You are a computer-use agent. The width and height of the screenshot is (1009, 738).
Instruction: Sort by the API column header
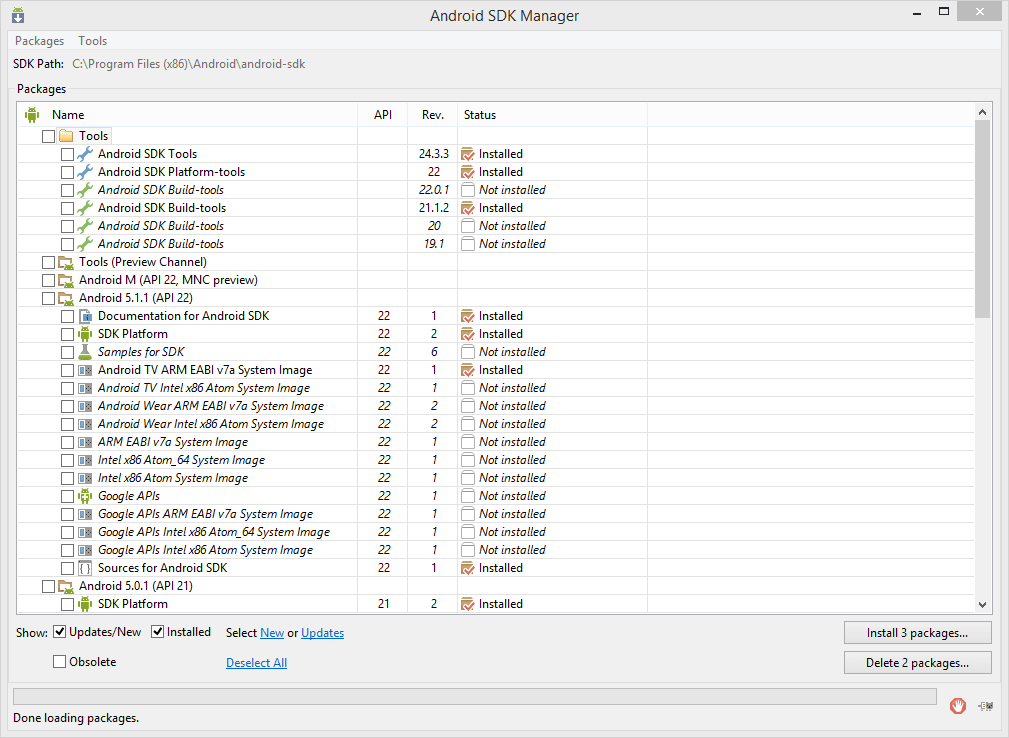click(x=382, y=115)
